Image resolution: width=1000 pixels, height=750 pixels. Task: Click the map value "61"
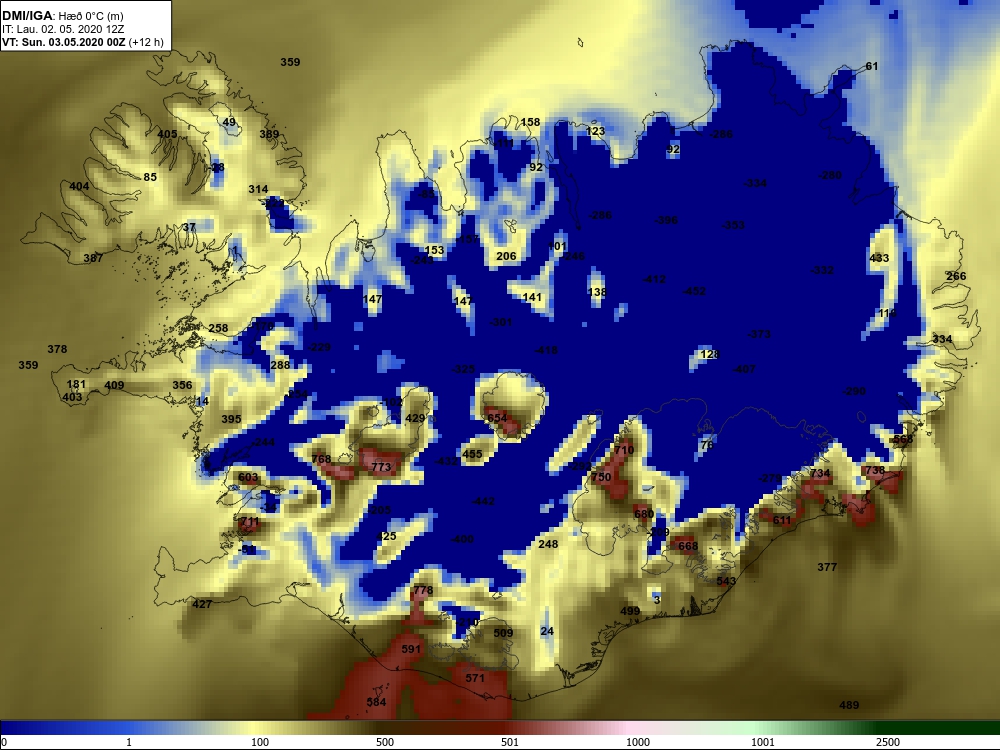coord(872,66)
